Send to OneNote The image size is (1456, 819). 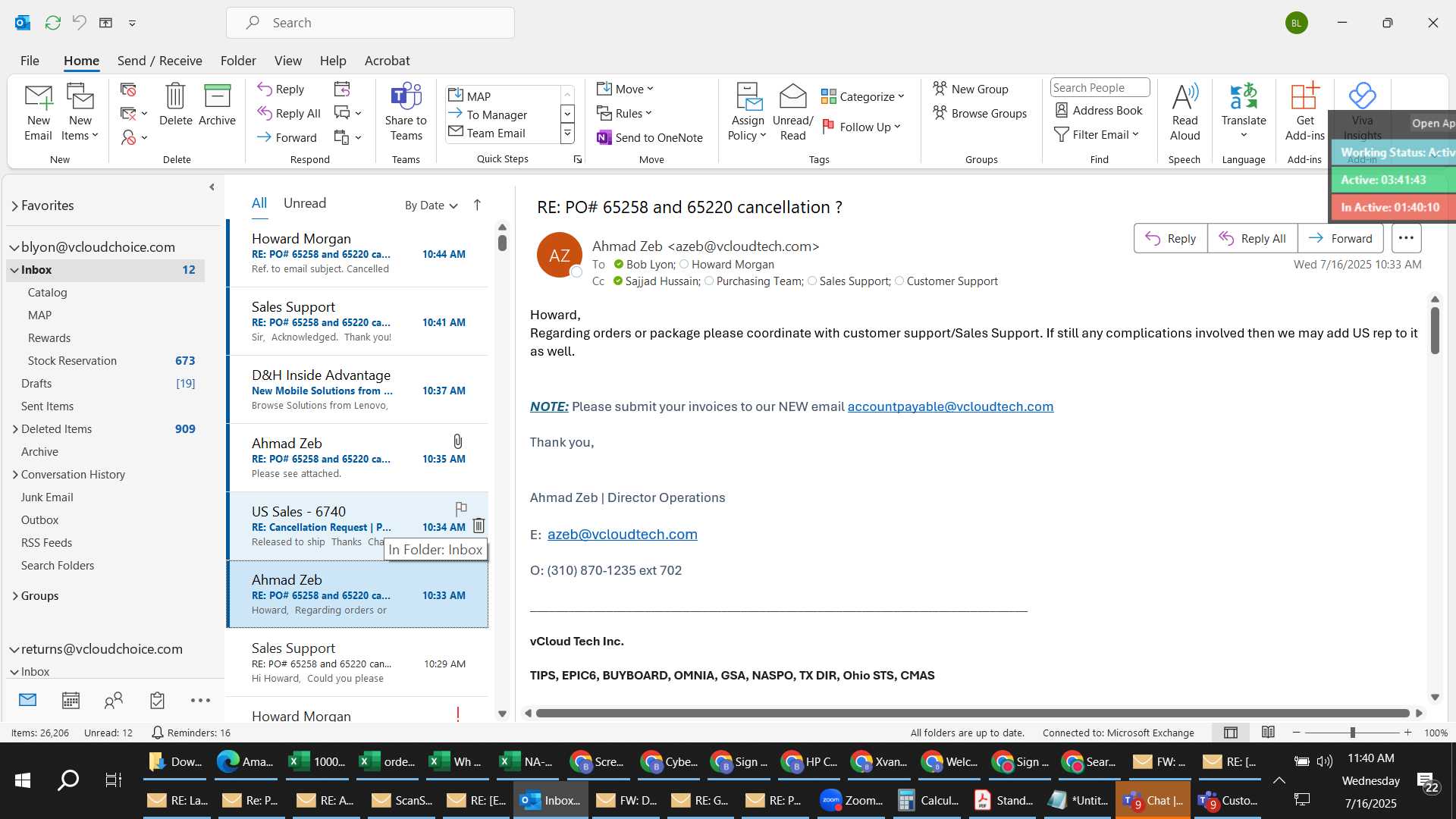tap(650, 138)
